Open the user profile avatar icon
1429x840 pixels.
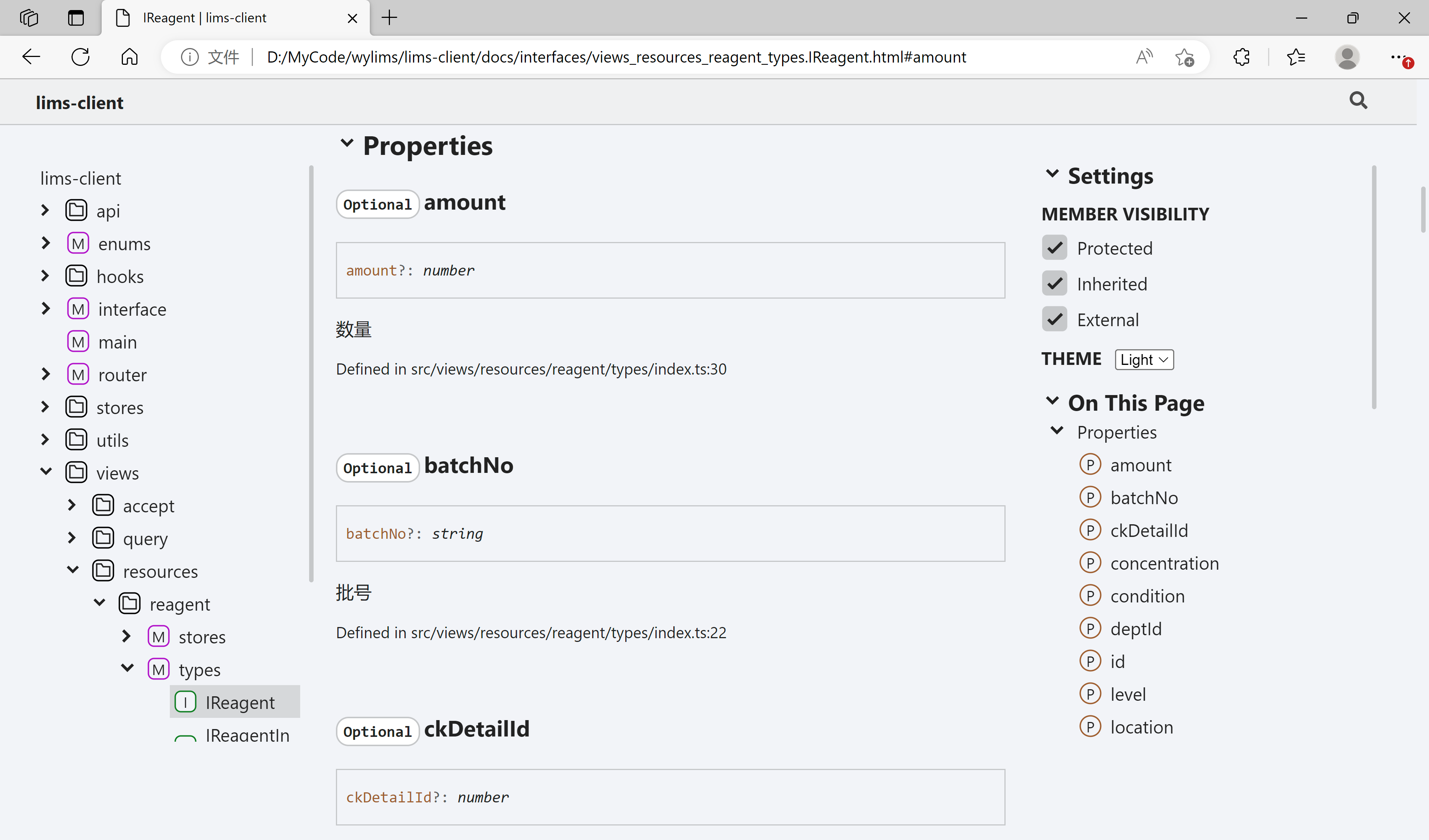[1347, 57]
